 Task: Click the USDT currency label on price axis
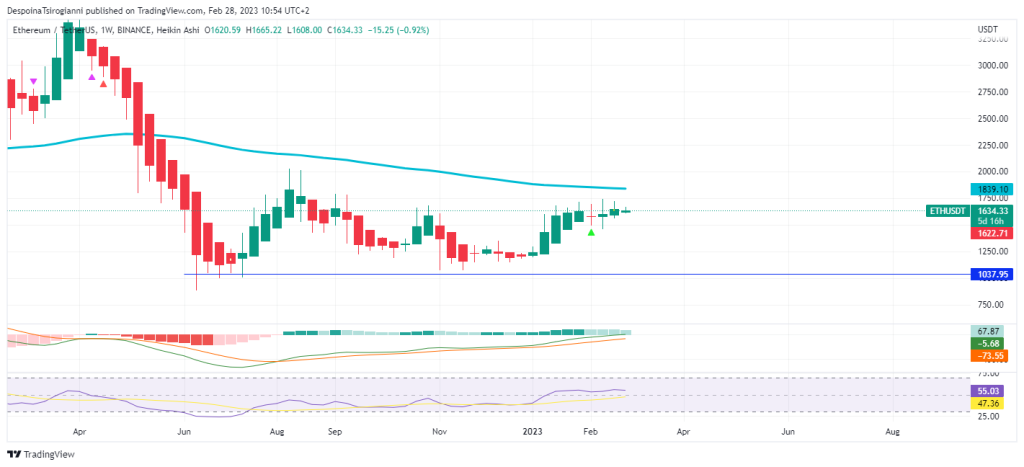click(x=988, y=28)
